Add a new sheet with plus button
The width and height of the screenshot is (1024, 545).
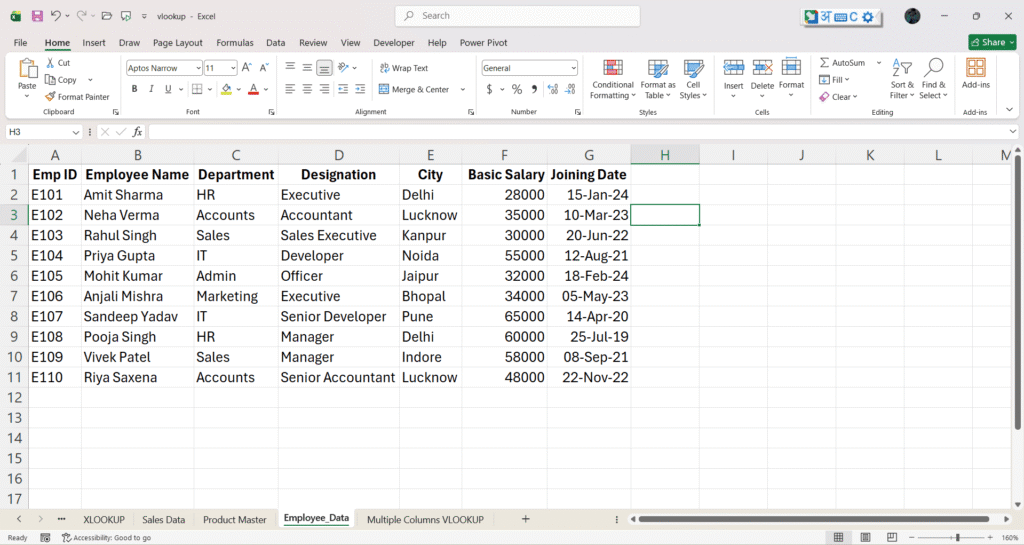[x=526, y=519]
